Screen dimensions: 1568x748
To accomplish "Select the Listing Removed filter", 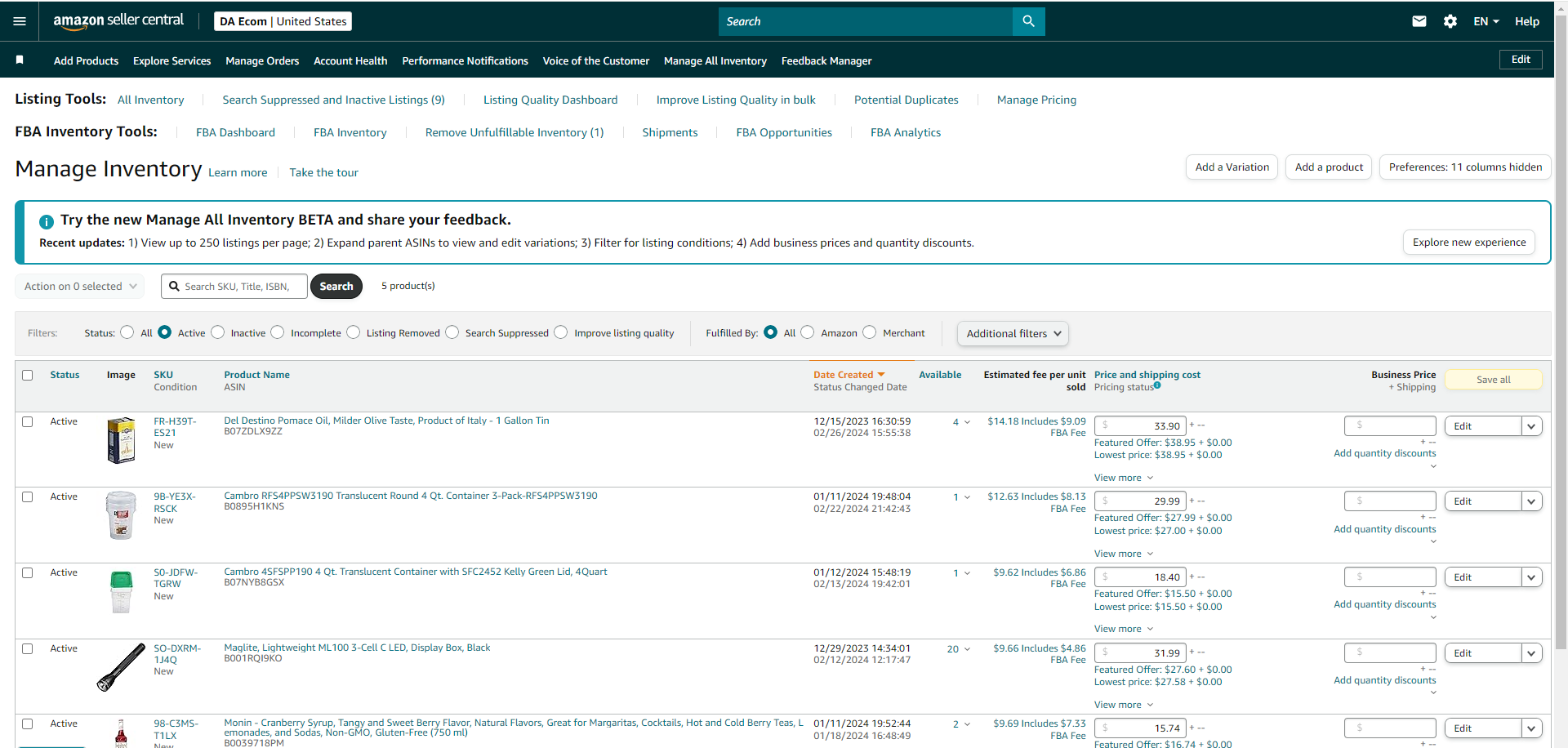I will [353, 332].
